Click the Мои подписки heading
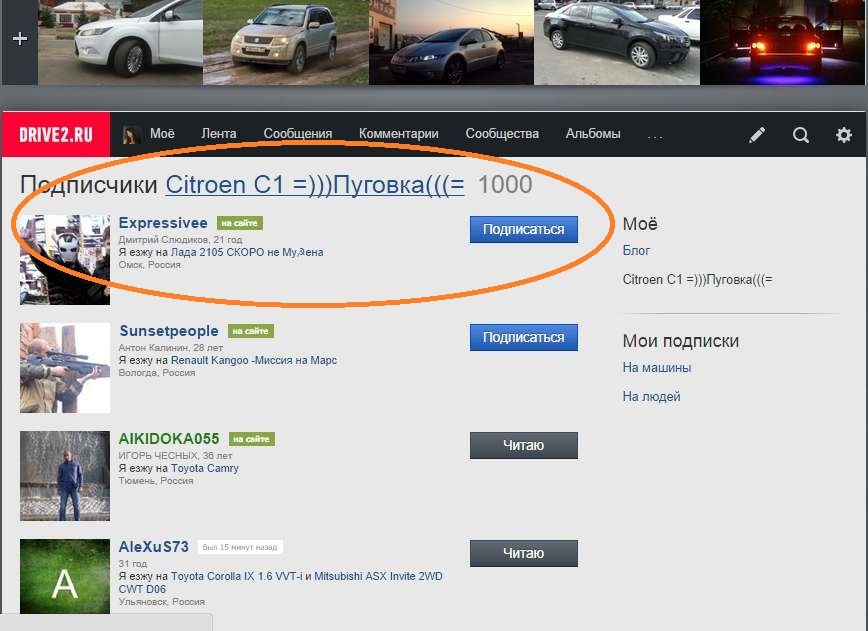The image size is (868, 631). pyautogui.click(x=681, y=341)
